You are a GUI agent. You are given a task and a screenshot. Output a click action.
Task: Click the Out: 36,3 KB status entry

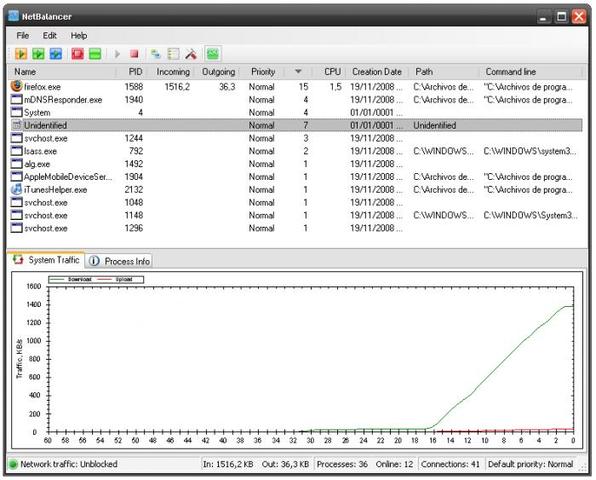tap(285, 464)
